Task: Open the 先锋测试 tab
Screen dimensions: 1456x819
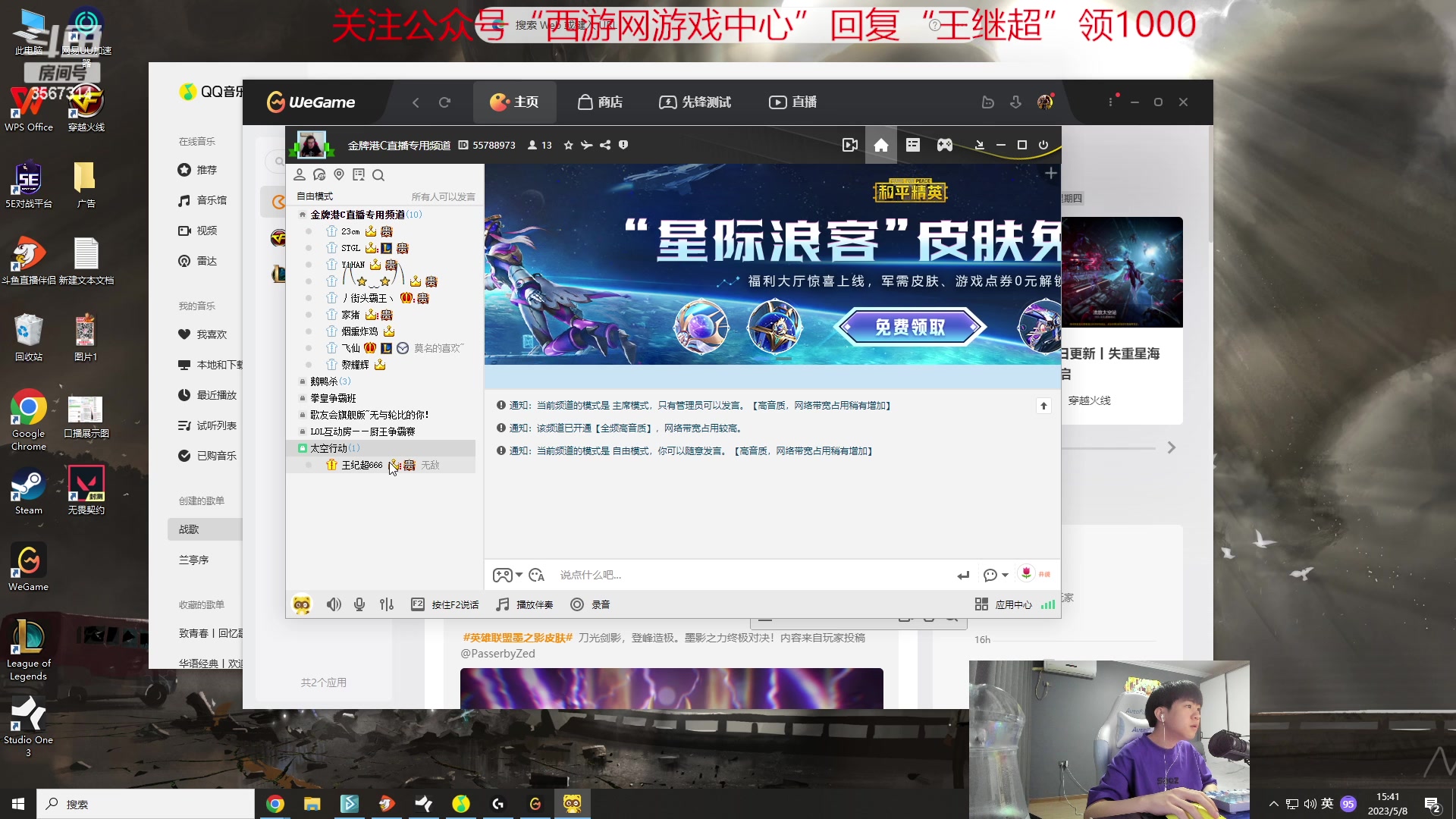Action: pos(695,102)
